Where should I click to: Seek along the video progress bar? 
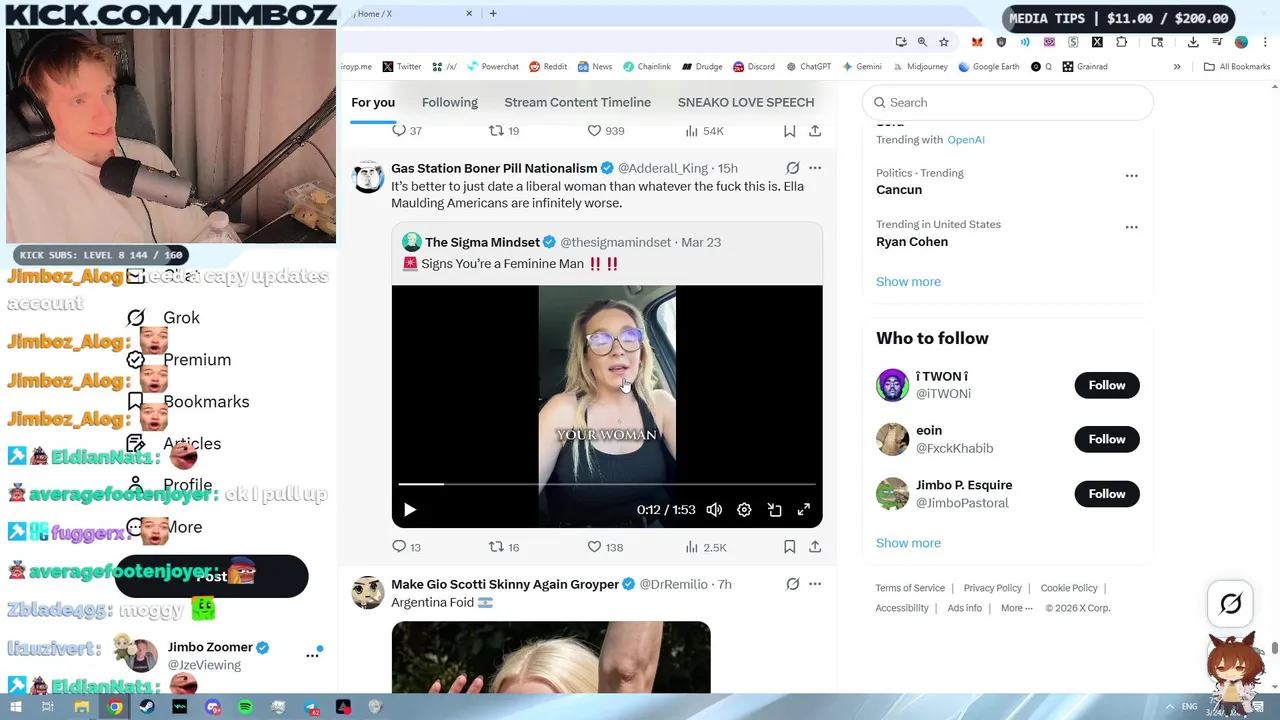click(x=607, y=484)
